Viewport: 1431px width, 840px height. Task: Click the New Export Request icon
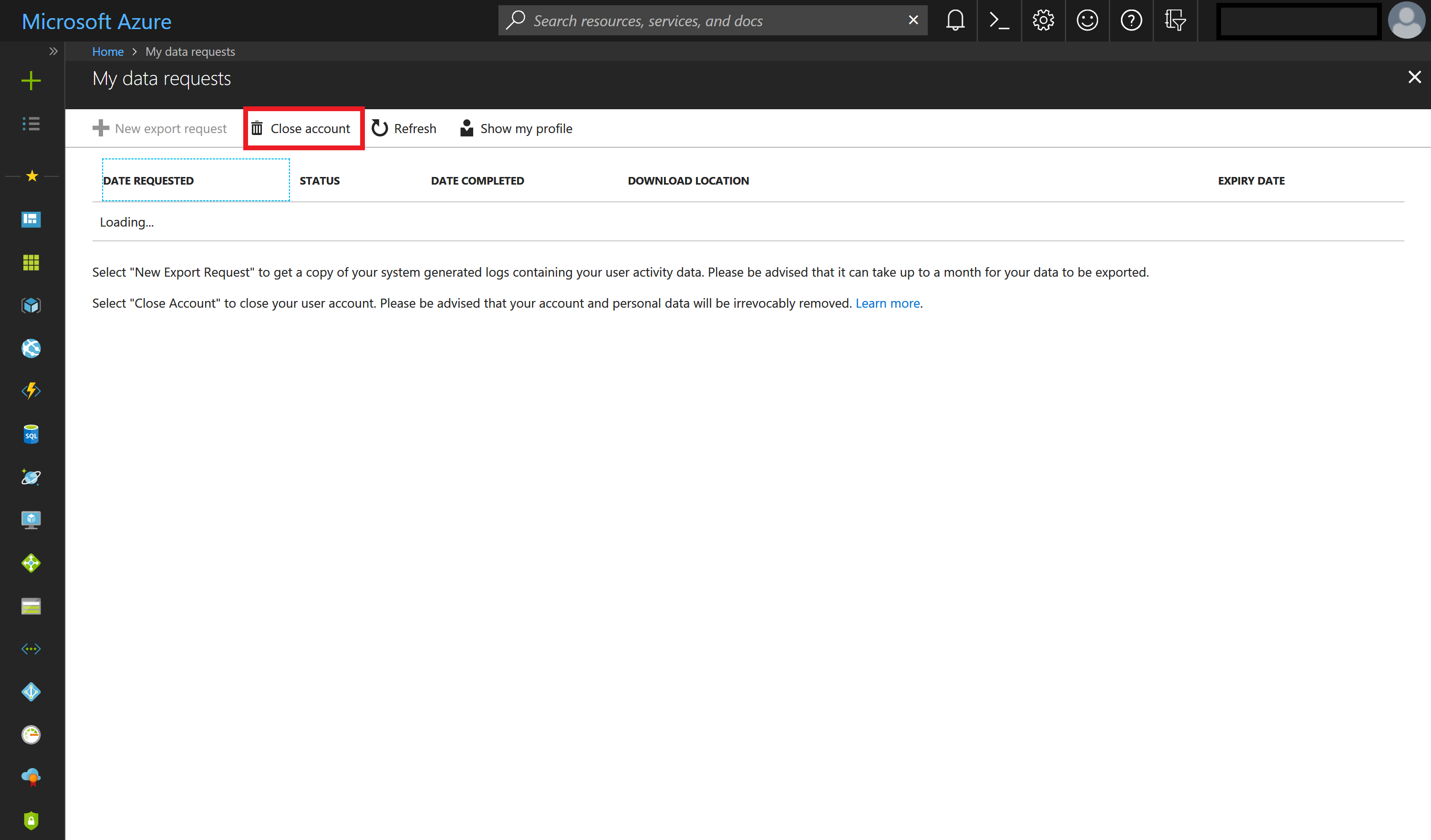[99, 127]
